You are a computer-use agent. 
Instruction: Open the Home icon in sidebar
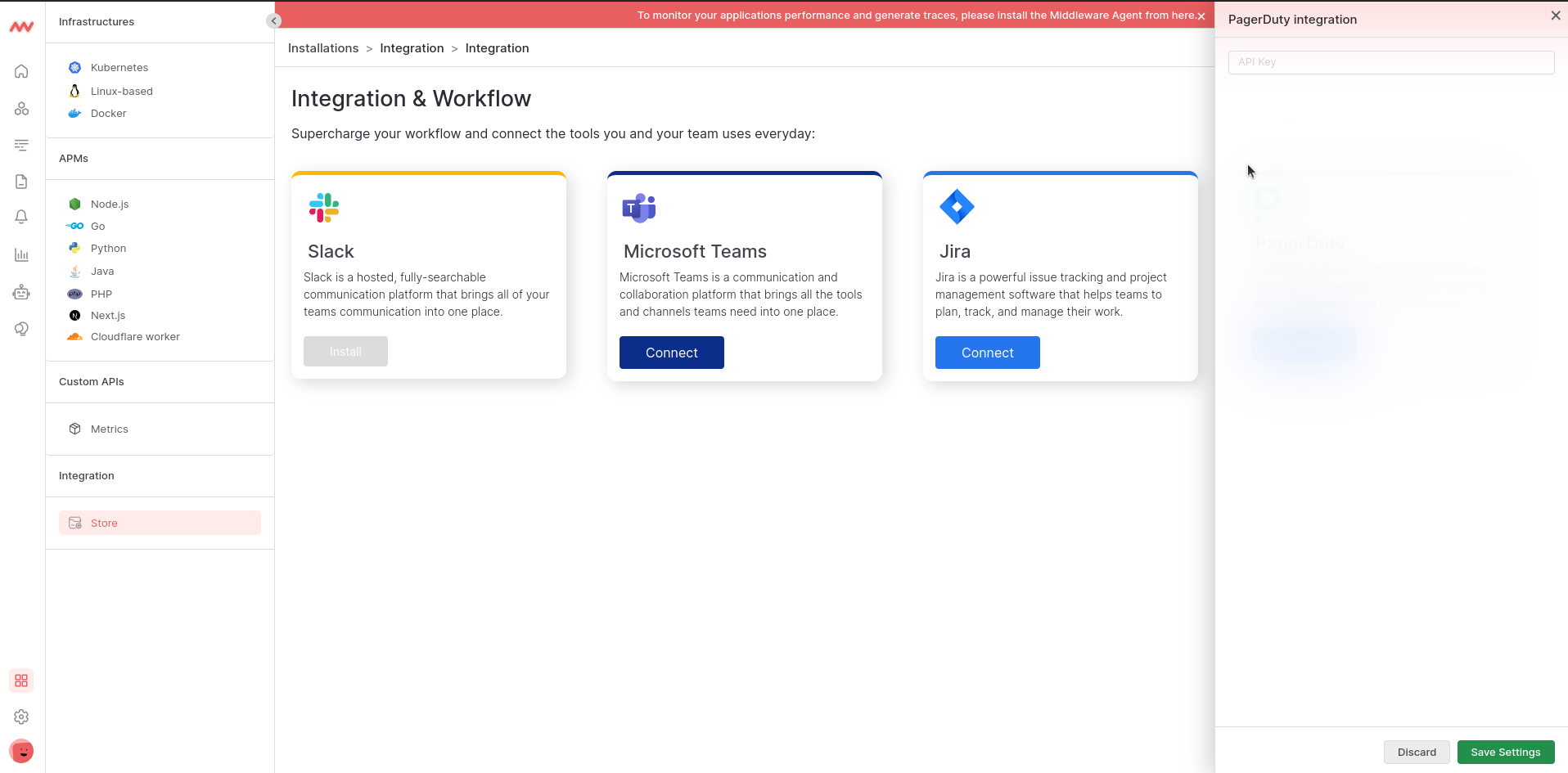click(x=21, y=71)
